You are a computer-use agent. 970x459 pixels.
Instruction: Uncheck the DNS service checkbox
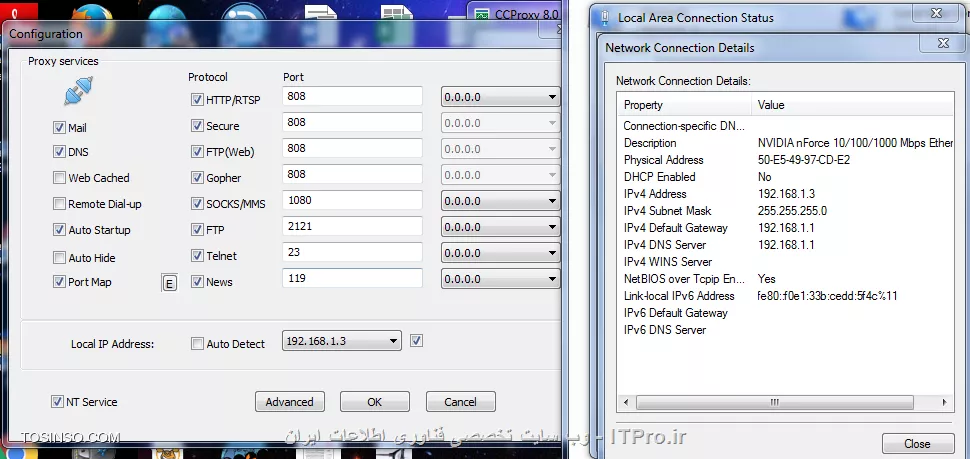(59, 152)
